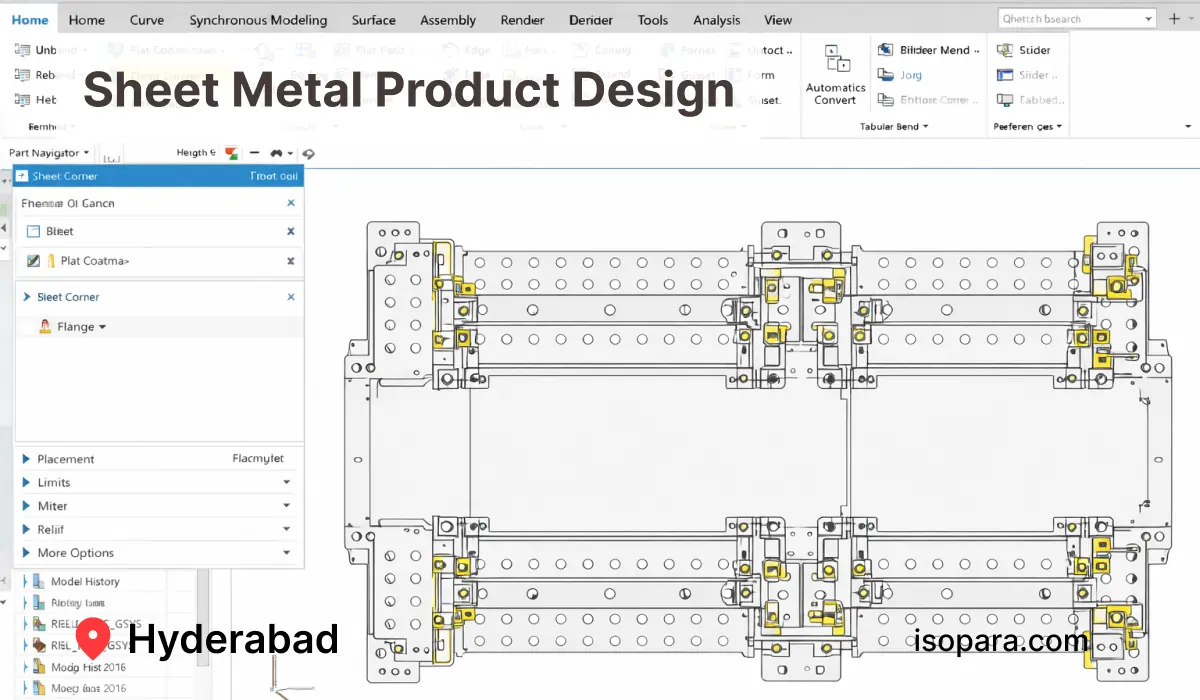Open the Assembly ribbon tab
1200x700 pixels.
coord(448,20)
